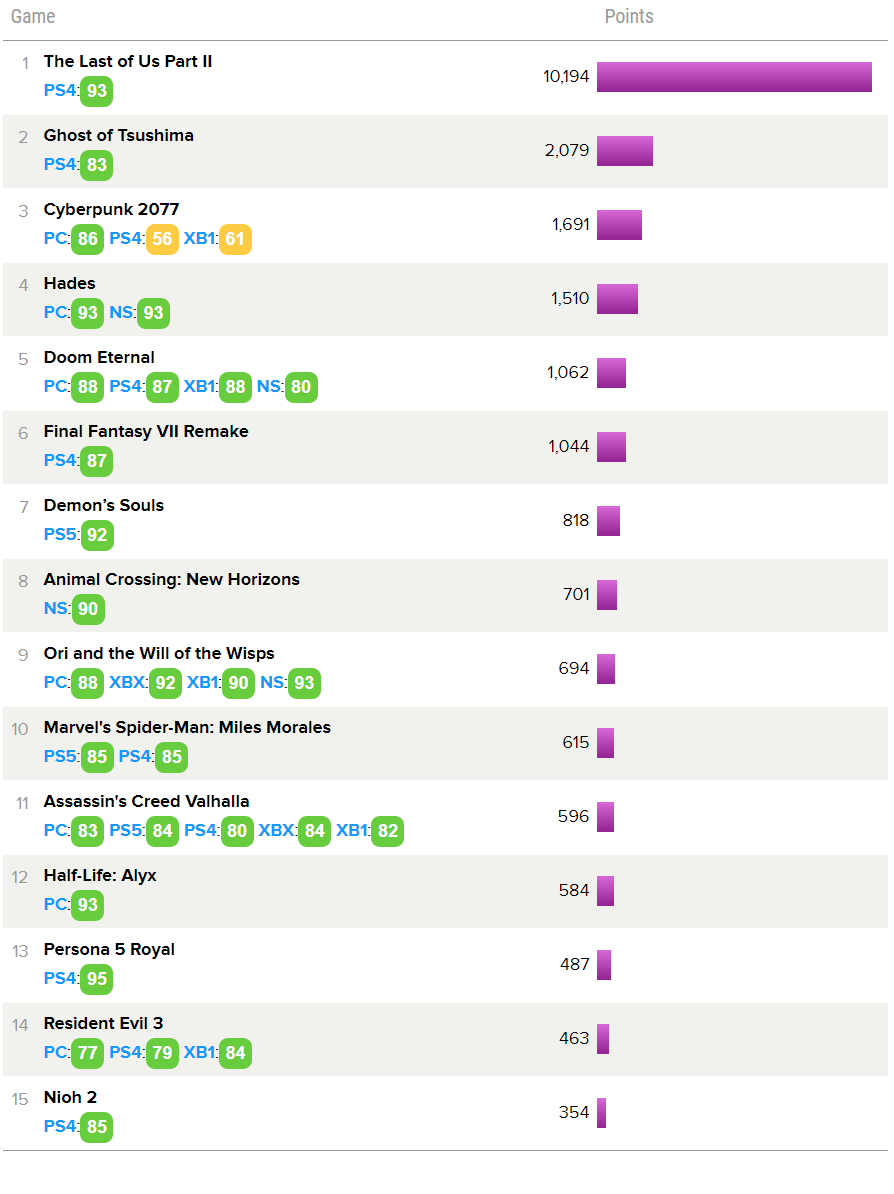Click the Demon's Souls PS5 score badge 92
The height and width of the screenshot is (1194, 894).
pos(97,535)
